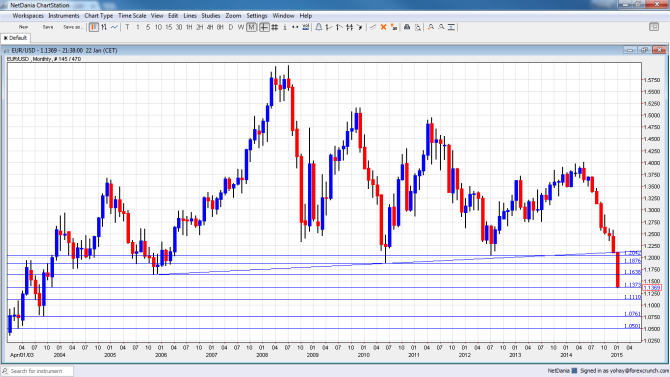Toggle the crosshair cursor tool

pyautogui.click(x=264, y=27)
